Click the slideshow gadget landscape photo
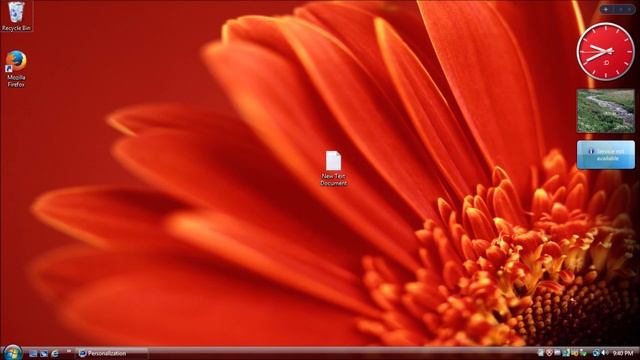 (605, 111)
